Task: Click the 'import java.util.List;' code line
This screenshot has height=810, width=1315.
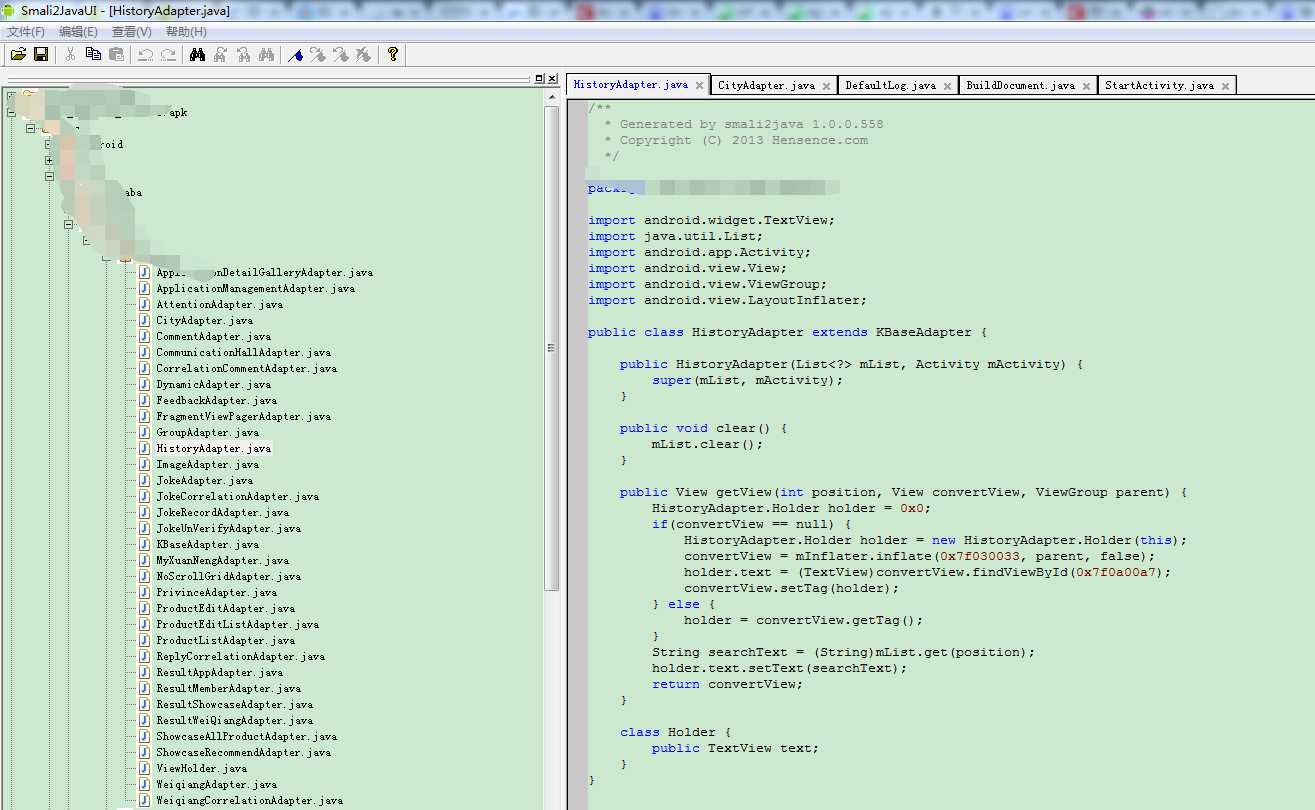Action: [x=675, y=236]
